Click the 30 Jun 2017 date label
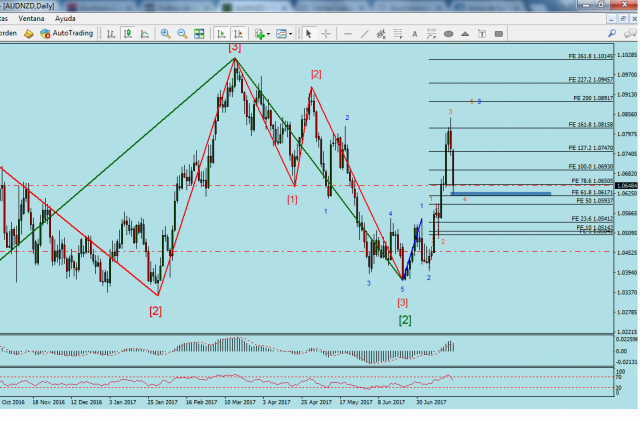 431,402
